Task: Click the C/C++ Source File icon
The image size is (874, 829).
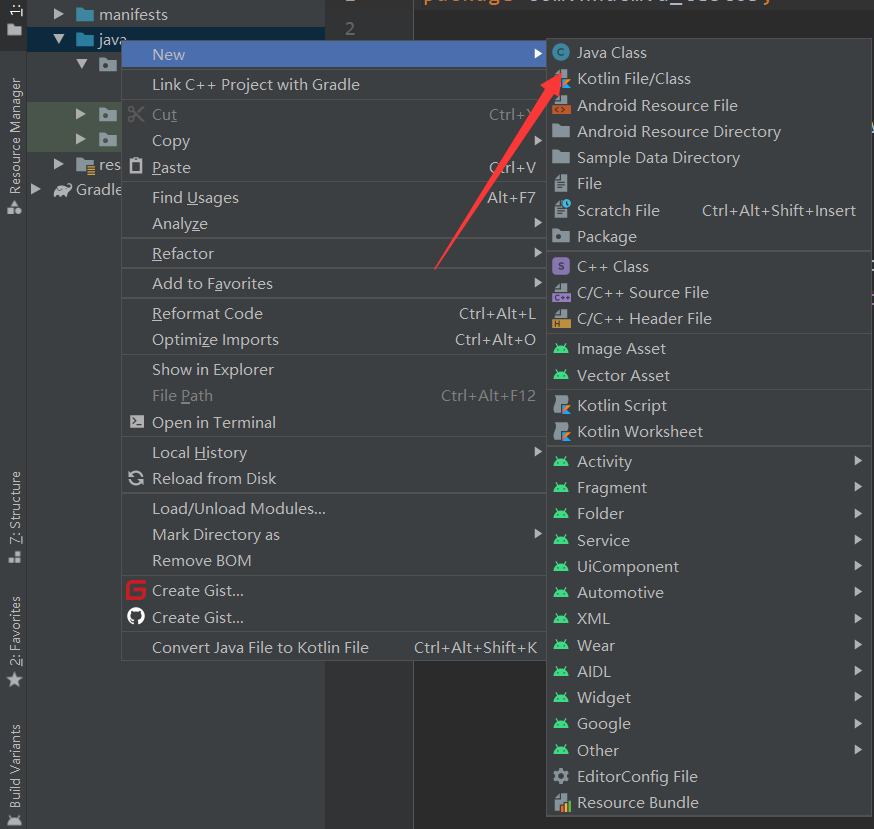Action: pos(561,292)
